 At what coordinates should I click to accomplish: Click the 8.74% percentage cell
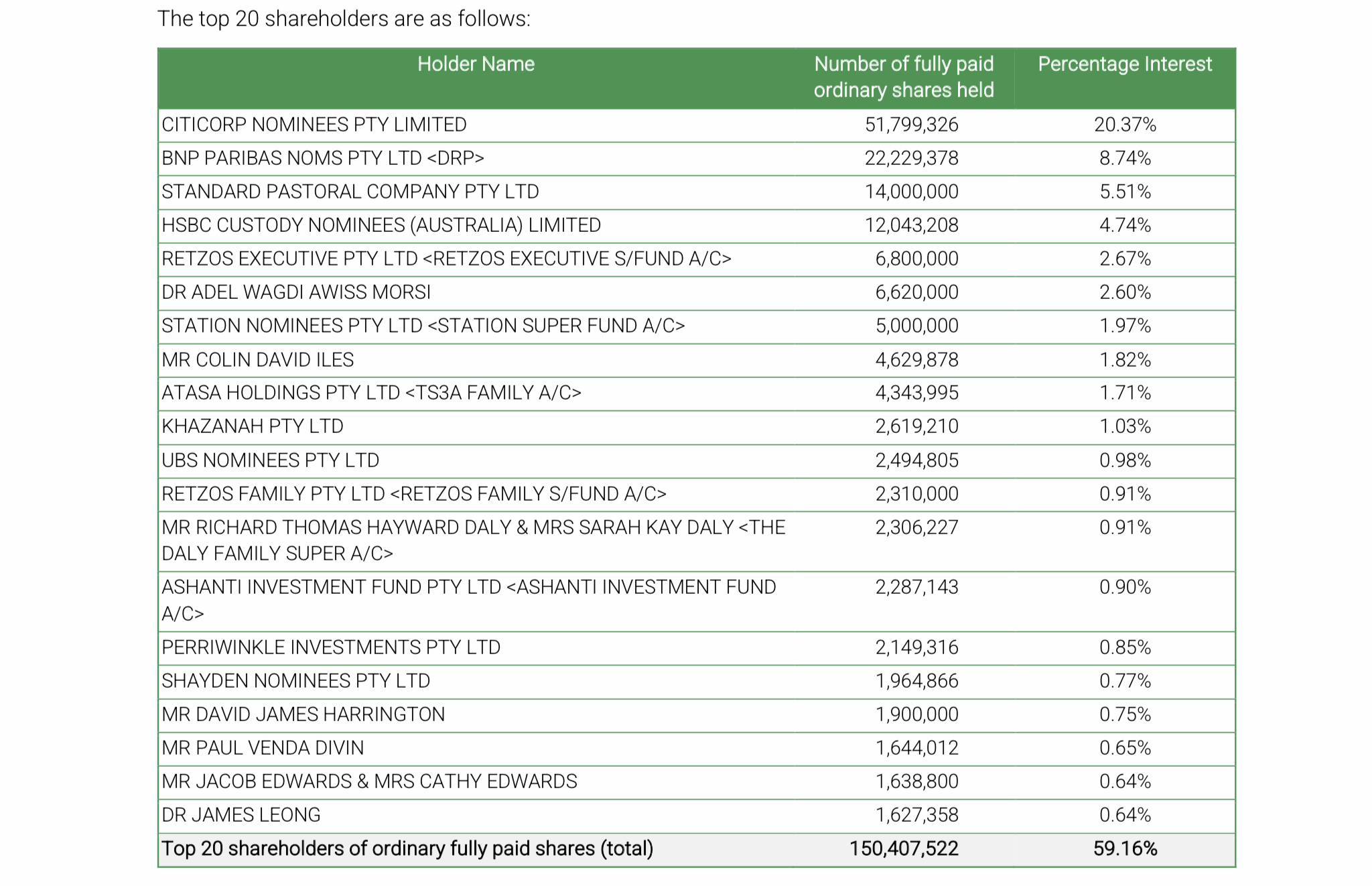coord(1125,158)
